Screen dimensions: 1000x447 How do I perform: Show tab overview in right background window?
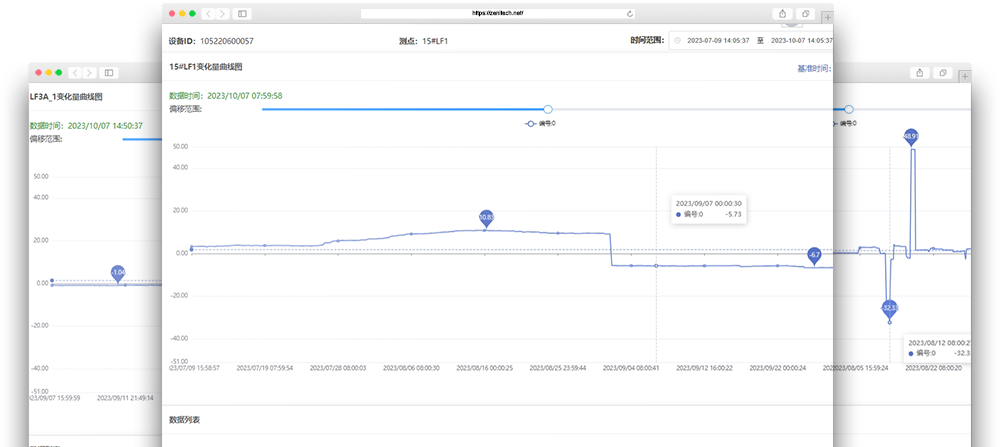(943, 73)
